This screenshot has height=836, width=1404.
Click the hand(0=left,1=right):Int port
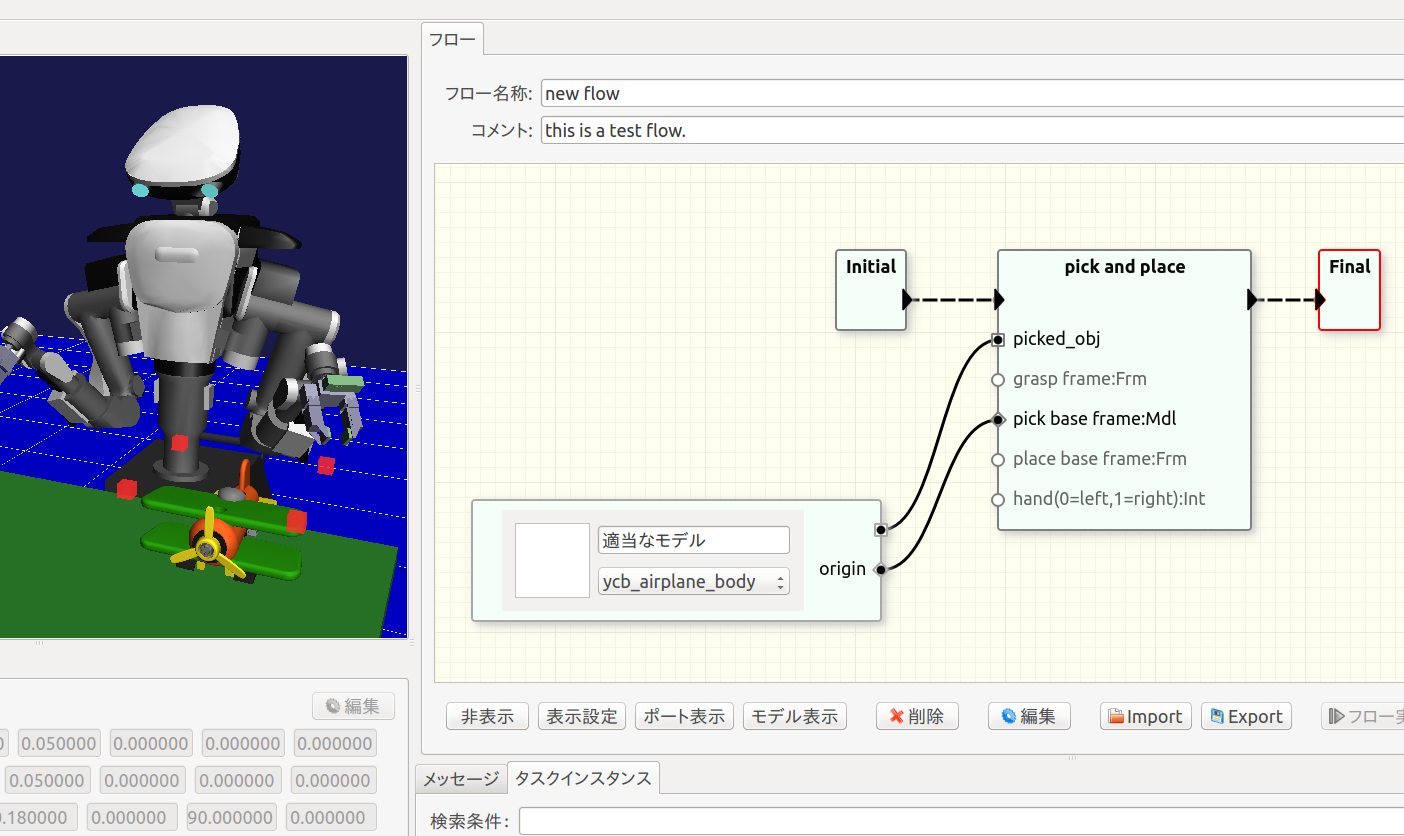click(997, 500)
